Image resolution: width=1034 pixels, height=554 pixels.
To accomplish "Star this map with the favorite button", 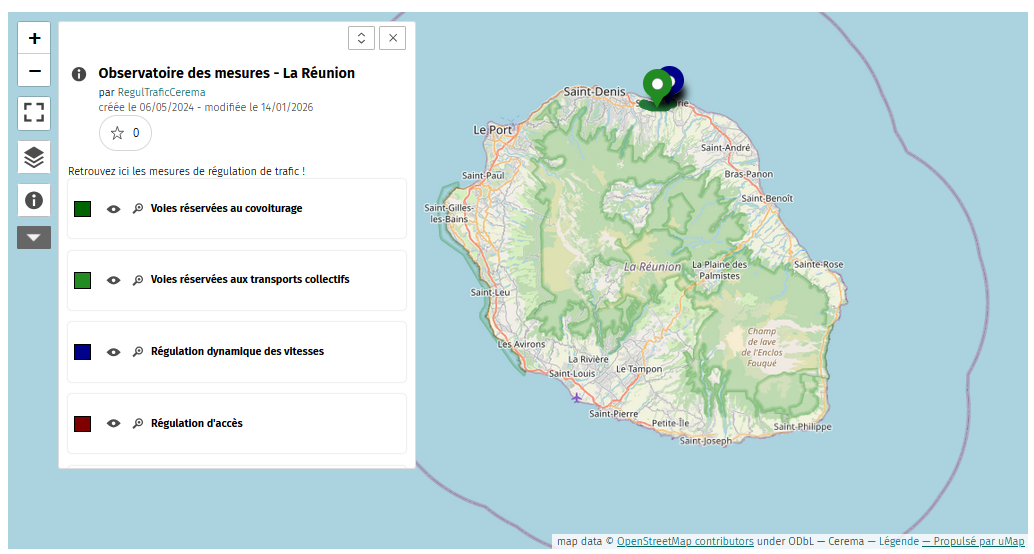I will click(125, 133).
